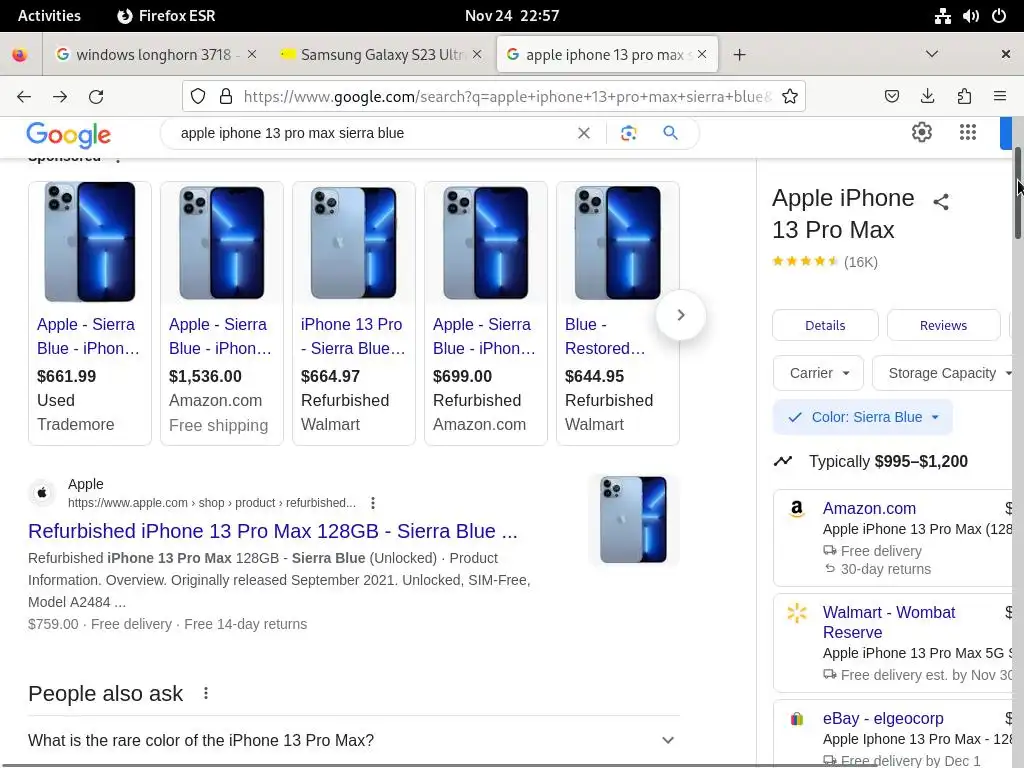Screen dimensions: 1024x768
Task: Open the shield tracking protection icon
Action: click(x=198, y=97)
